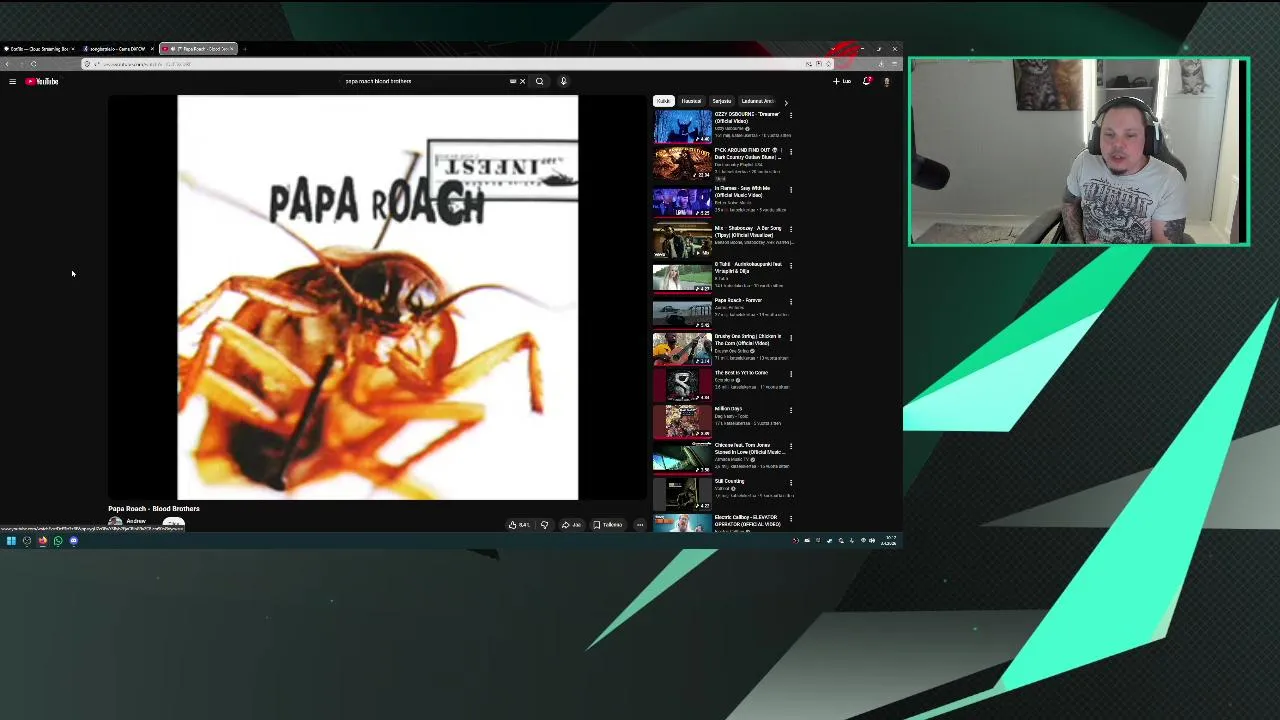Open the WhatsApp taskbar icon
This screenshot has width=1280, height=720.
tap(58, 541)
